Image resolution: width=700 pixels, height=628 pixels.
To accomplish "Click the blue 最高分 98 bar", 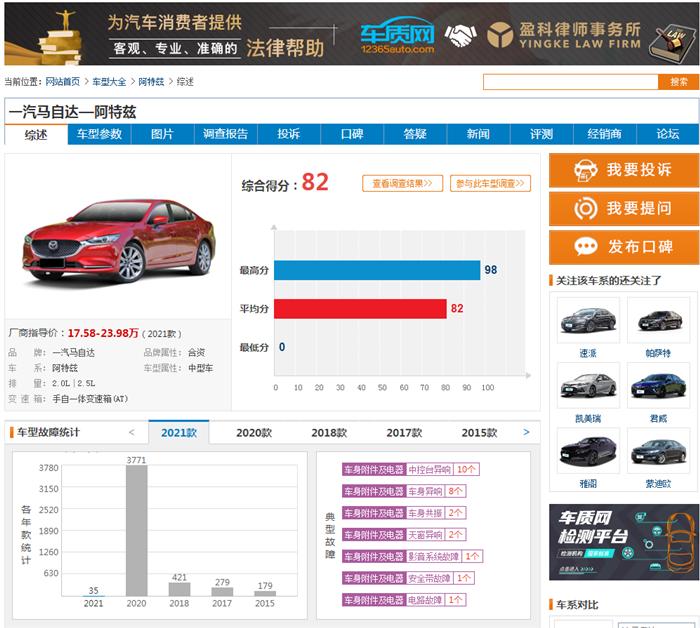I will [377, 270].
